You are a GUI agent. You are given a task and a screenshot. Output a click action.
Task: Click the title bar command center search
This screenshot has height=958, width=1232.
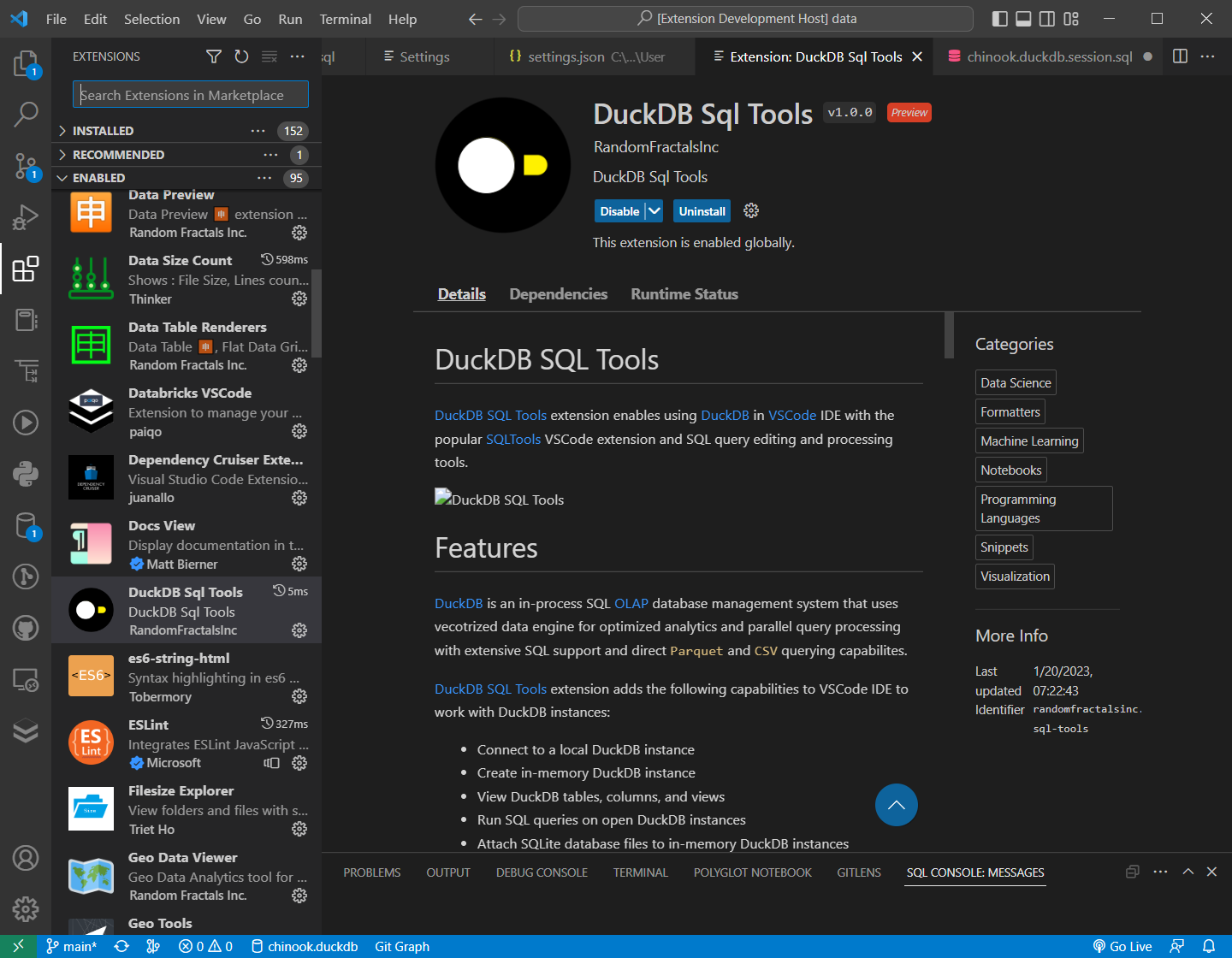coord(745,19)
